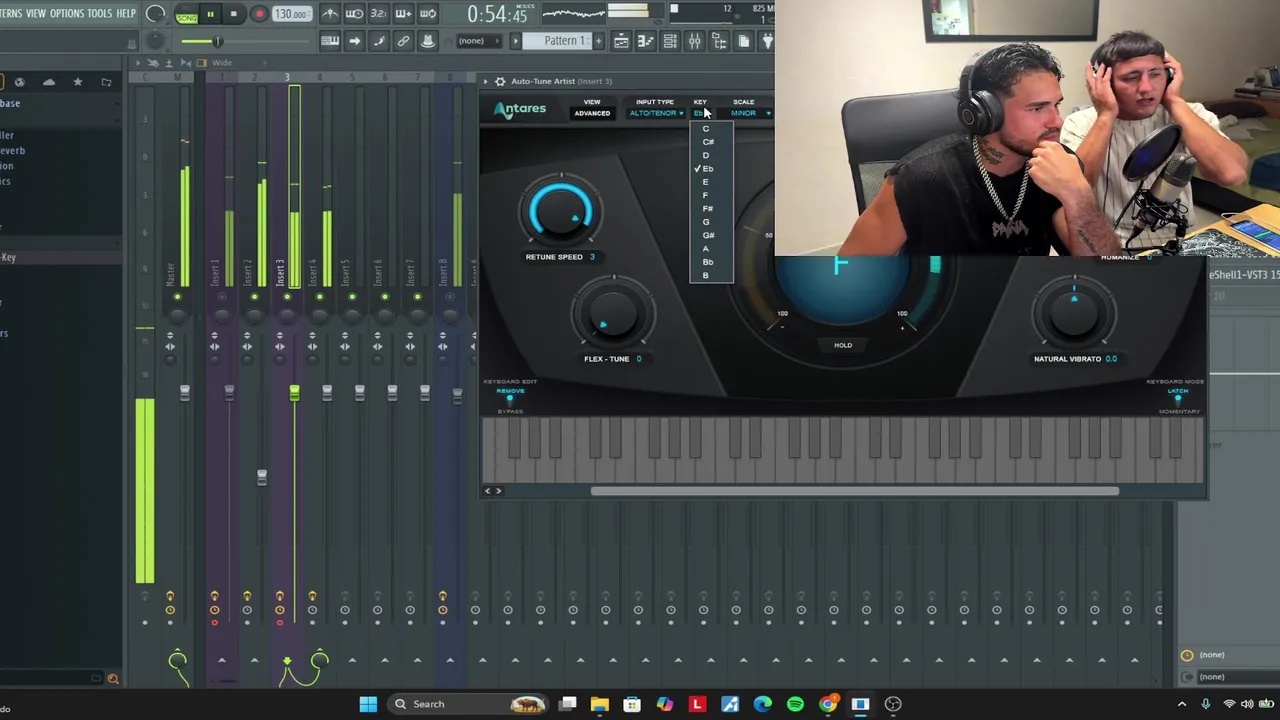Click the Auto-Tune keyboard horizontal scrollbar

855,491
